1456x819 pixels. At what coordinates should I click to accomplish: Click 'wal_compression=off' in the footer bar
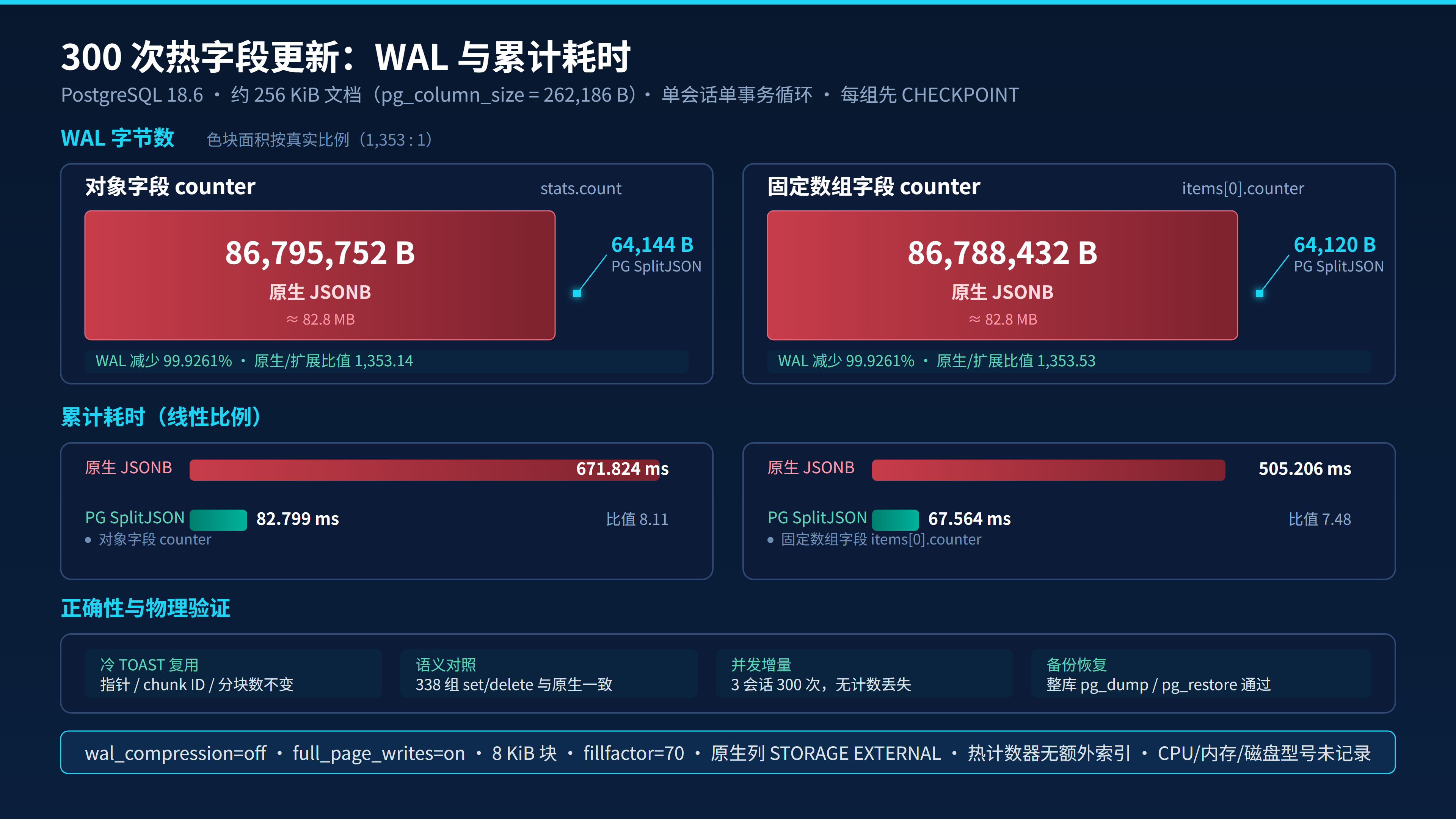pyautogui.click(x=175, y=753)
